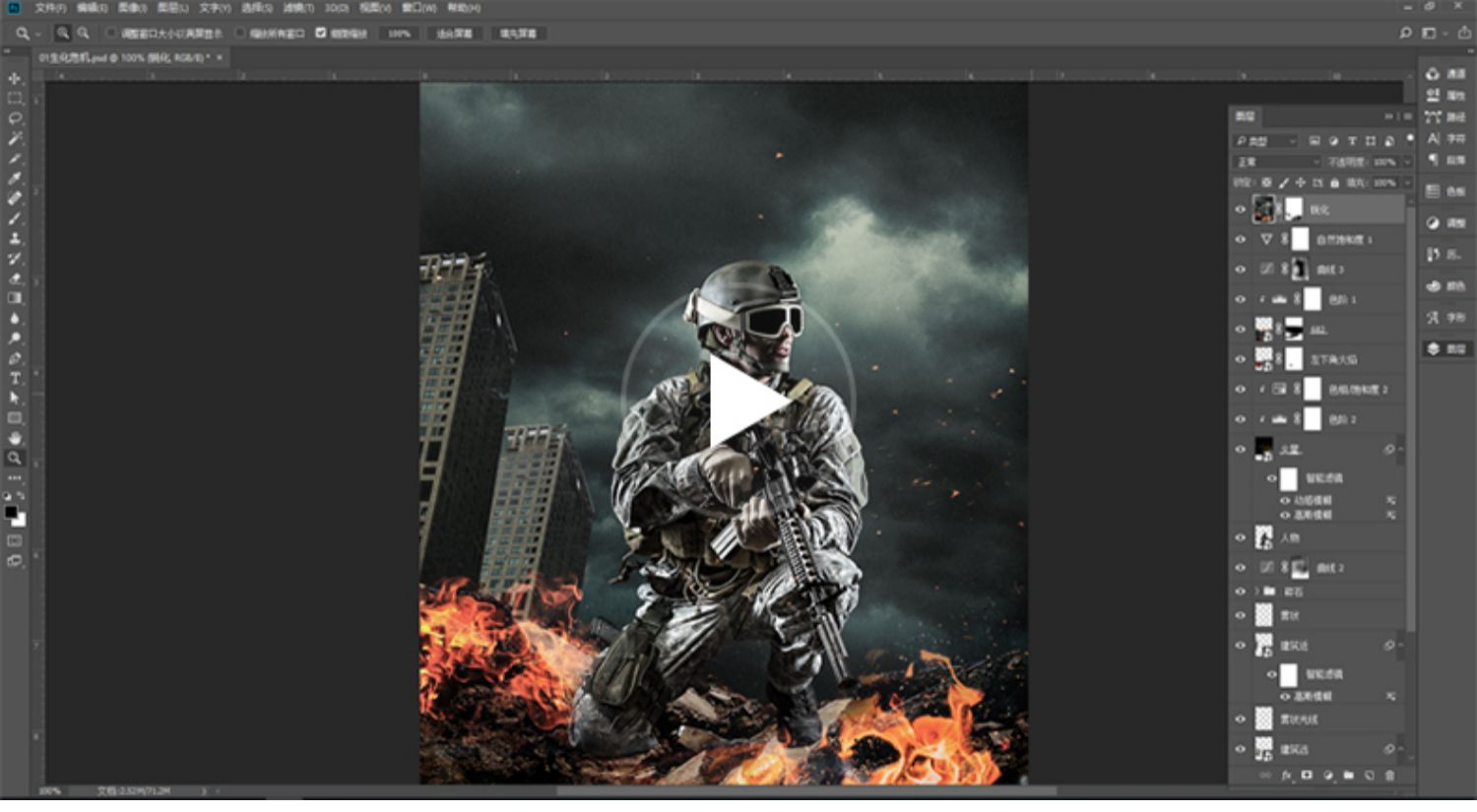Image resolution: width=1477 pixels, height=812 pixels.
Task: Open the 窗口(W) menu
Action: pos(418,8)
